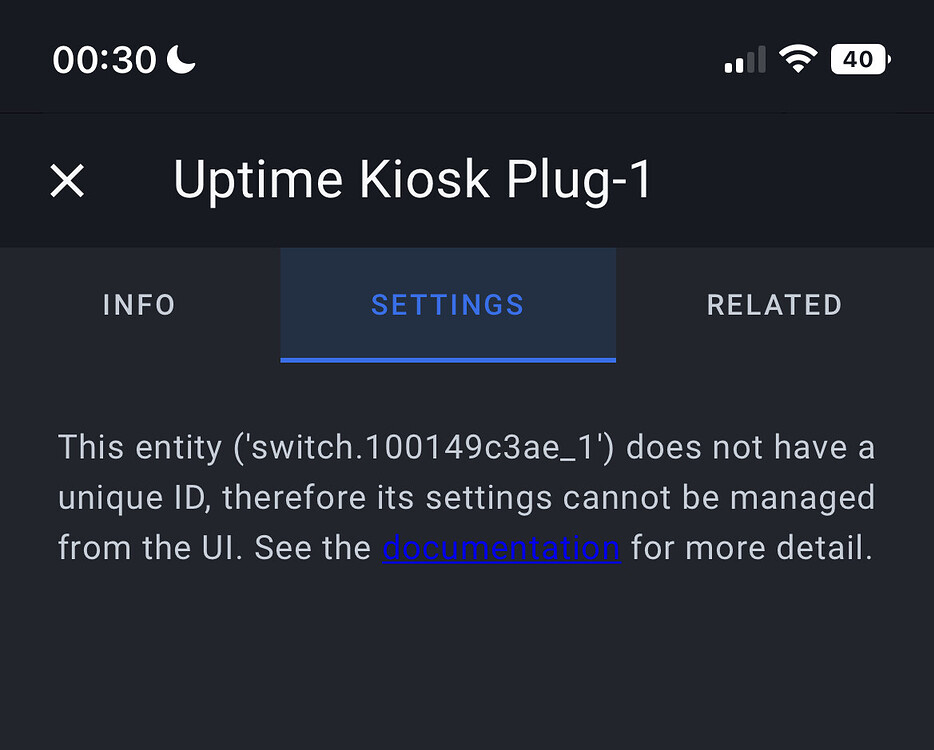Tap the battery indicator showing 40
This screenshot has height=750, width=934.
[860, 58]
